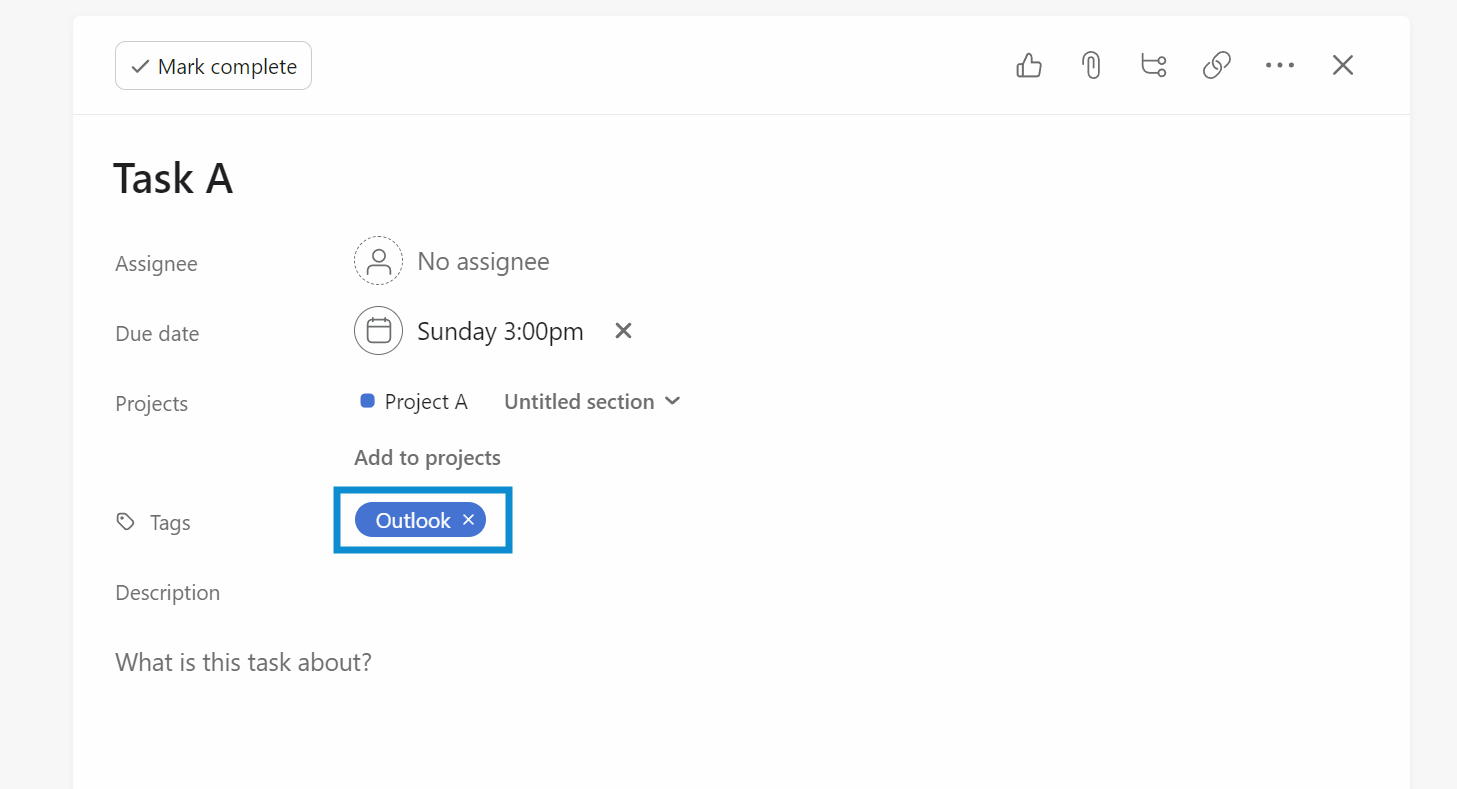Click the Tags label icon

pyautogui.click(x=125, y=521)
